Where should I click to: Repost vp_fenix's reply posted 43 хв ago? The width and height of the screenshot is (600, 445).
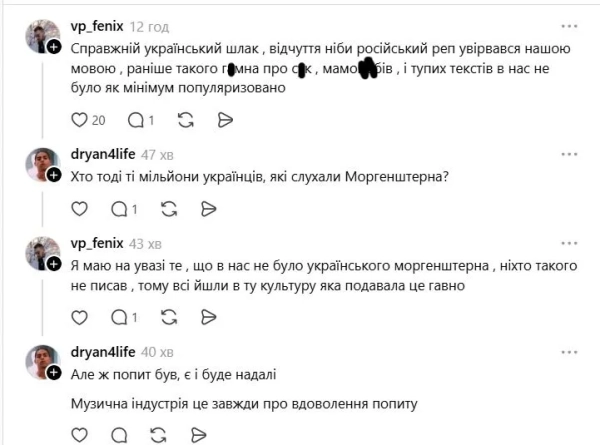coord(169,318)
